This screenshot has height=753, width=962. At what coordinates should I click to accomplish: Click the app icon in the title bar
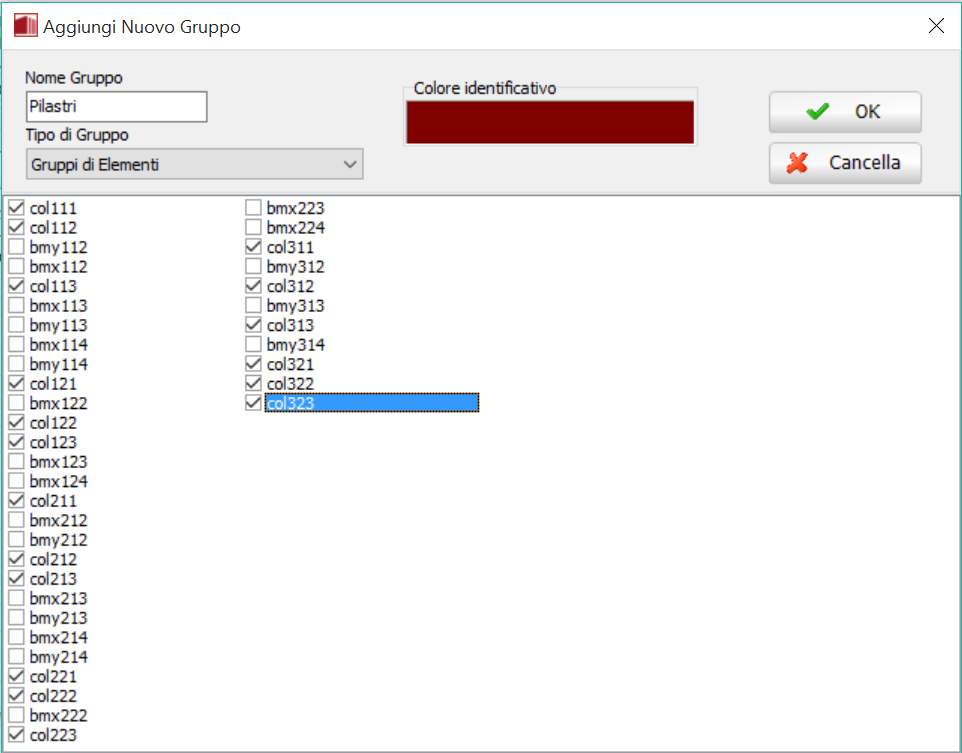(24, 27)
